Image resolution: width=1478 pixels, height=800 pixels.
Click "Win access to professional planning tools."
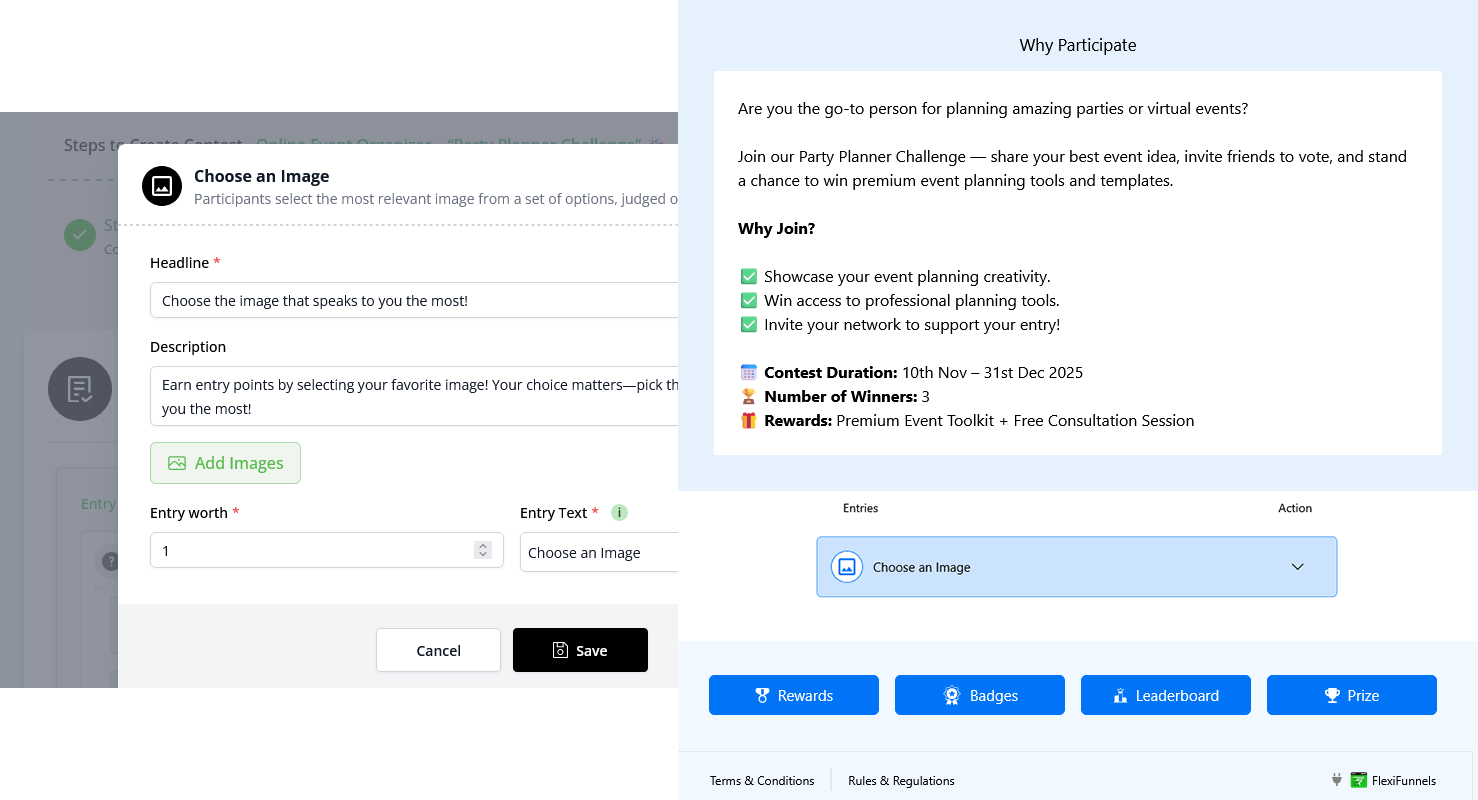912,300
